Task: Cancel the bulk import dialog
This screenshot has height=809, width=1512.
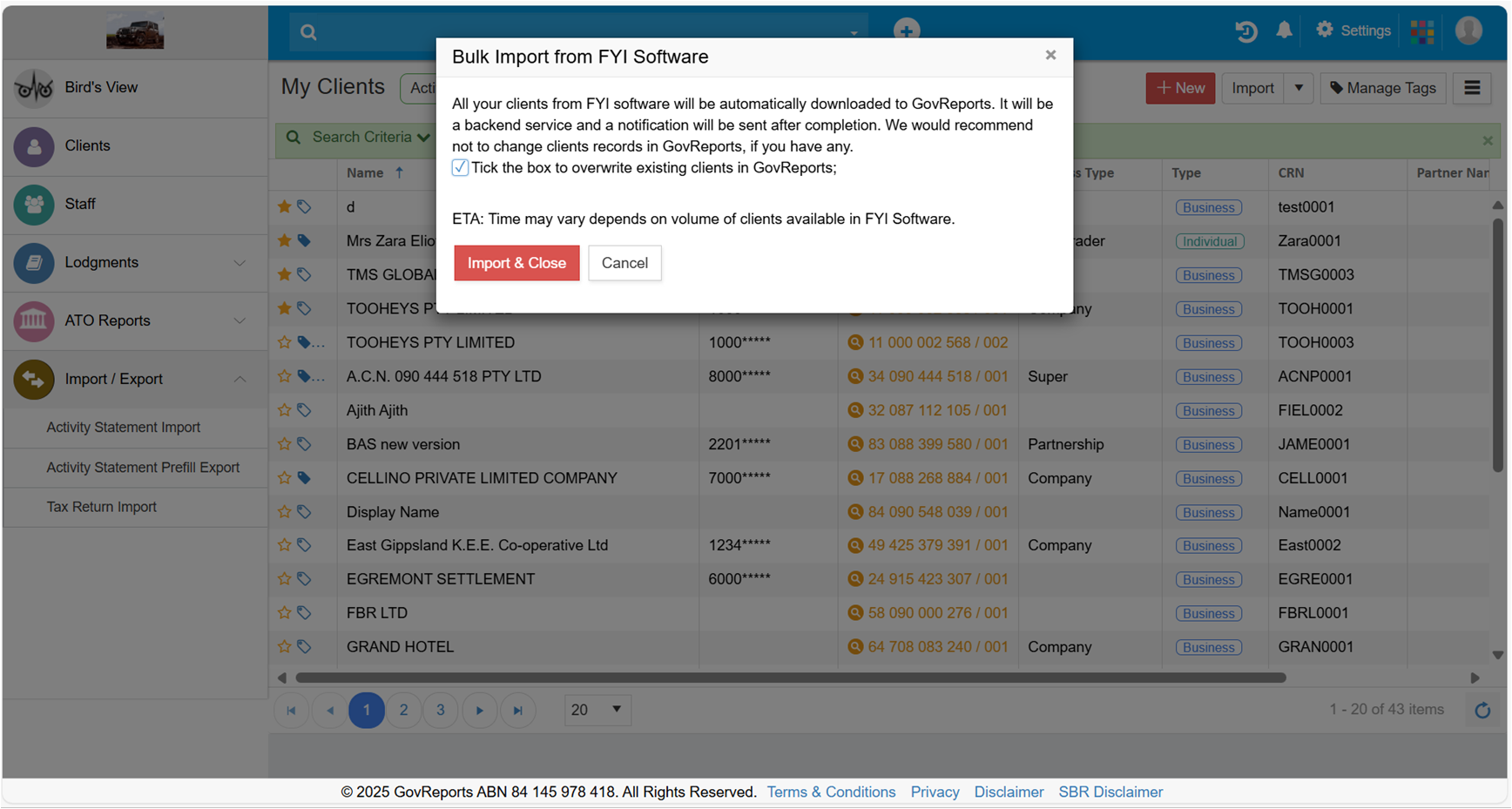Action: [624, 263]
